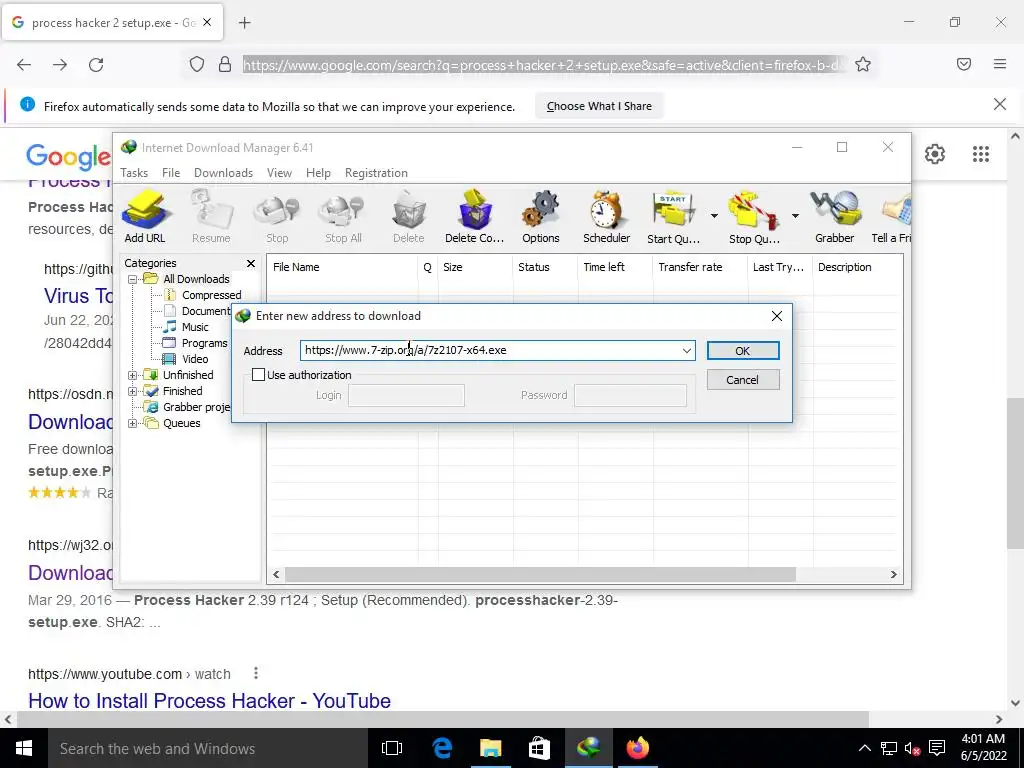The image size is (1024, 768).
Task: Open the File menu
Action: click(x=171, y=173)
